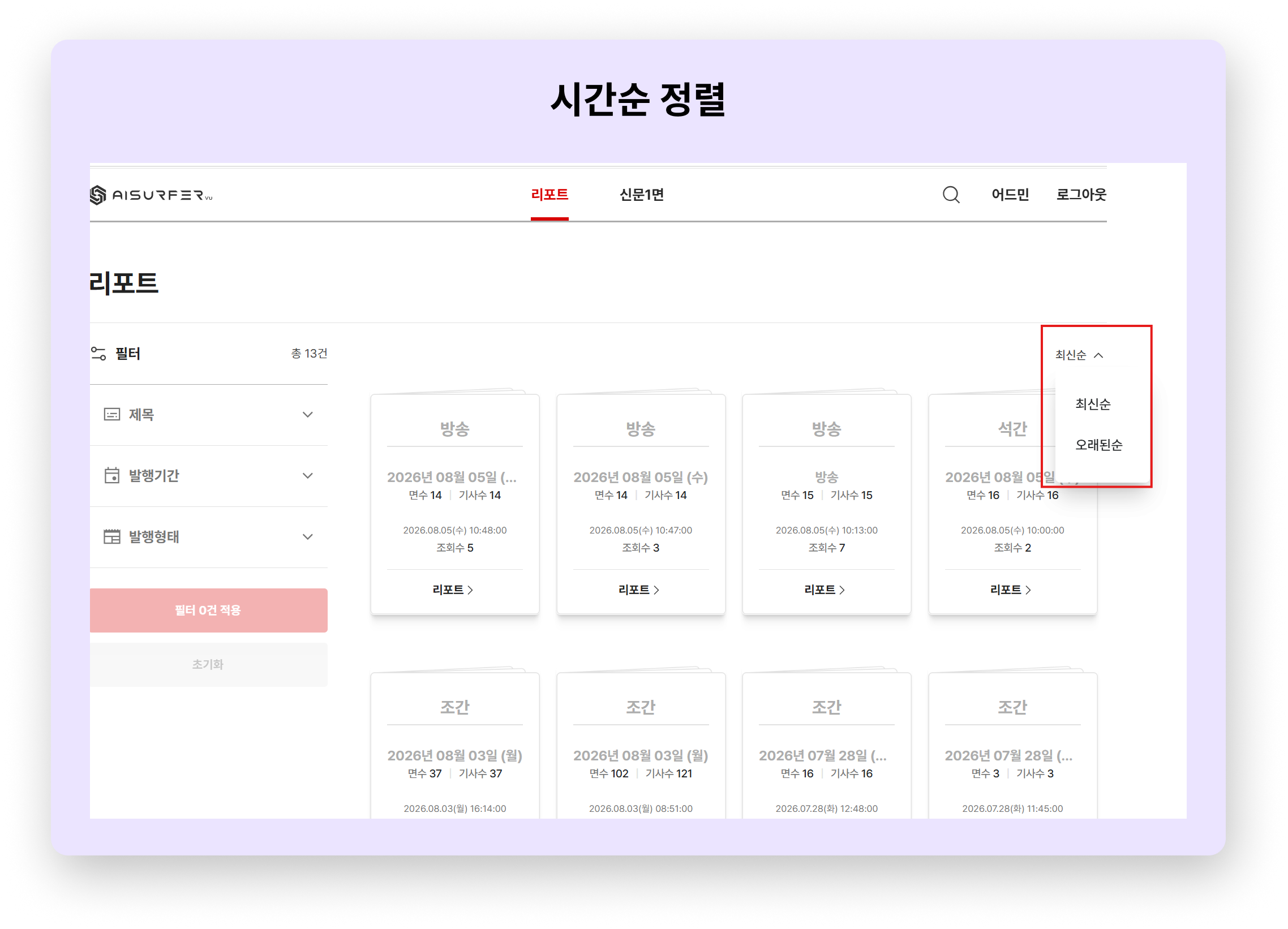This screenshot has height=929, width=1288.
Task: Switch to the 신문1면 tab
Action: coord(642,195)
